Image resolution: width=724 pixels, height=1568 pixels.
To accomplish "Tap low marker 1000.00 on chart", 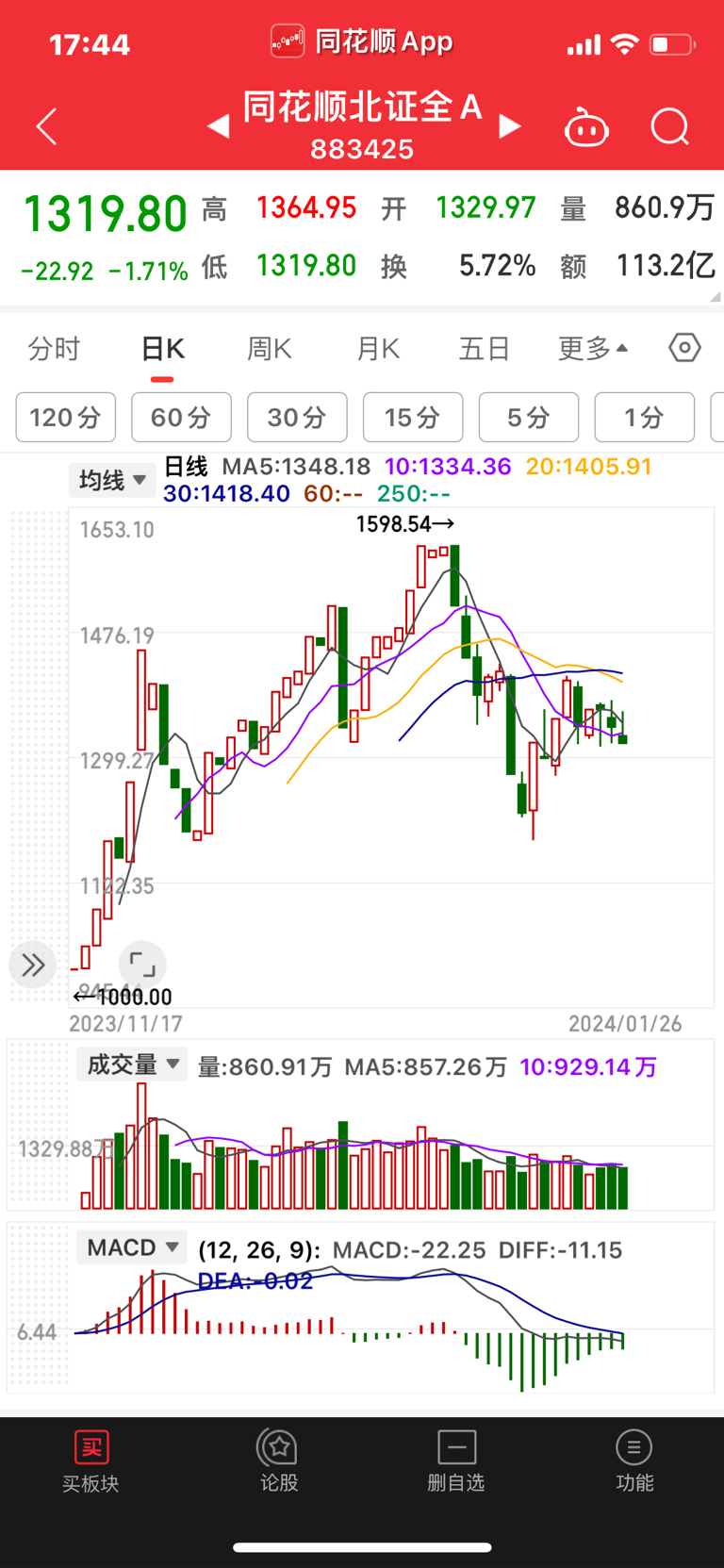I will [123, 997].
